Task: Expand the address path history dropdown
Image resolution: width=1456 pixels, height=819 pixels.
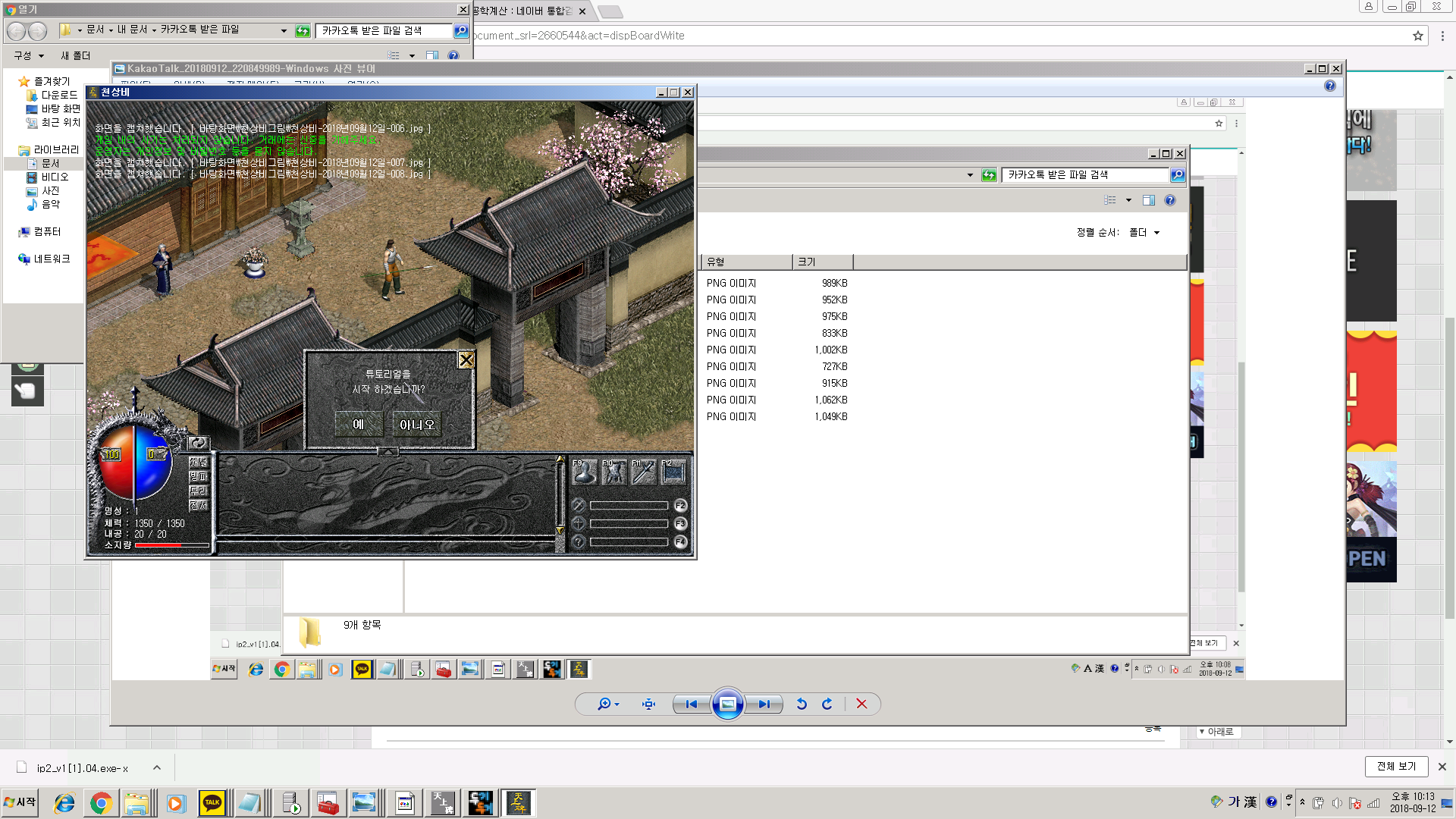Action: tap(284, 30)
